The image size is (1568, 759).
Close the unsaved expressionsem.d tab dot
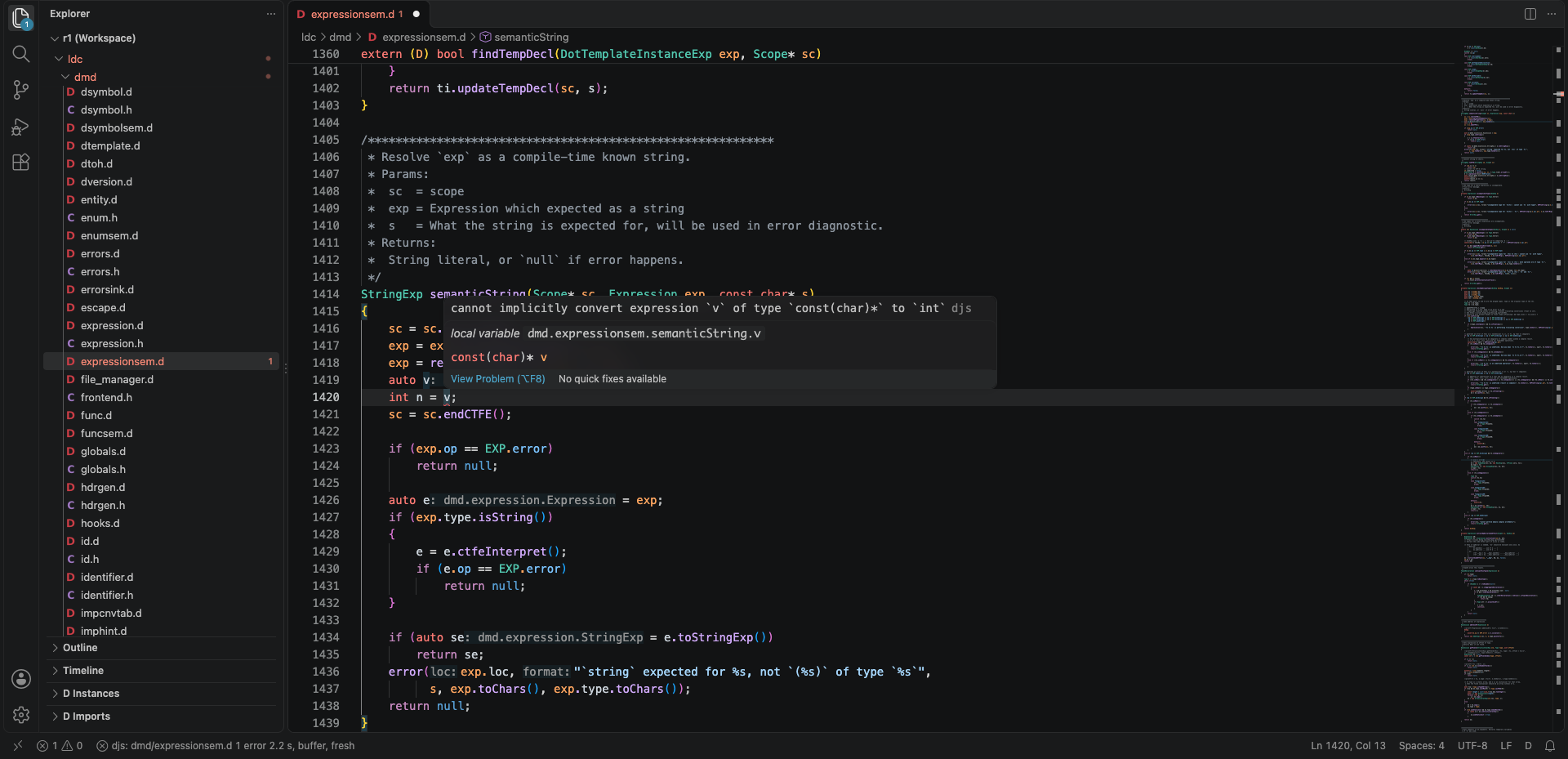tap(416, 14)
